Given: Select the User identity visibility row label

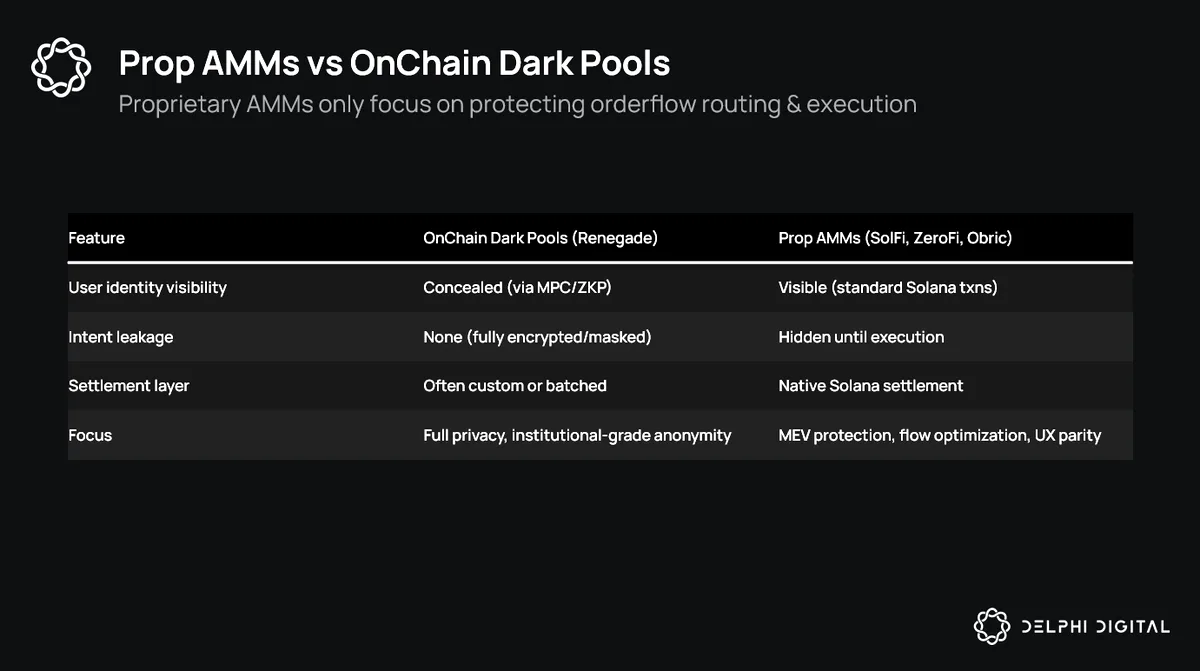Looking at the screenshot, I should point(147,287).
